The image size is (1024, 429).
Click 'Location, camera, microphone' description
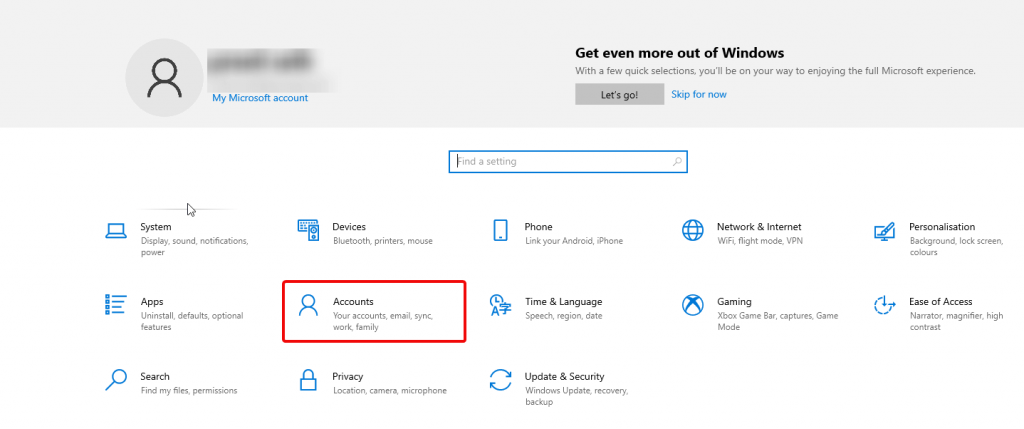(x=390, y=390)
